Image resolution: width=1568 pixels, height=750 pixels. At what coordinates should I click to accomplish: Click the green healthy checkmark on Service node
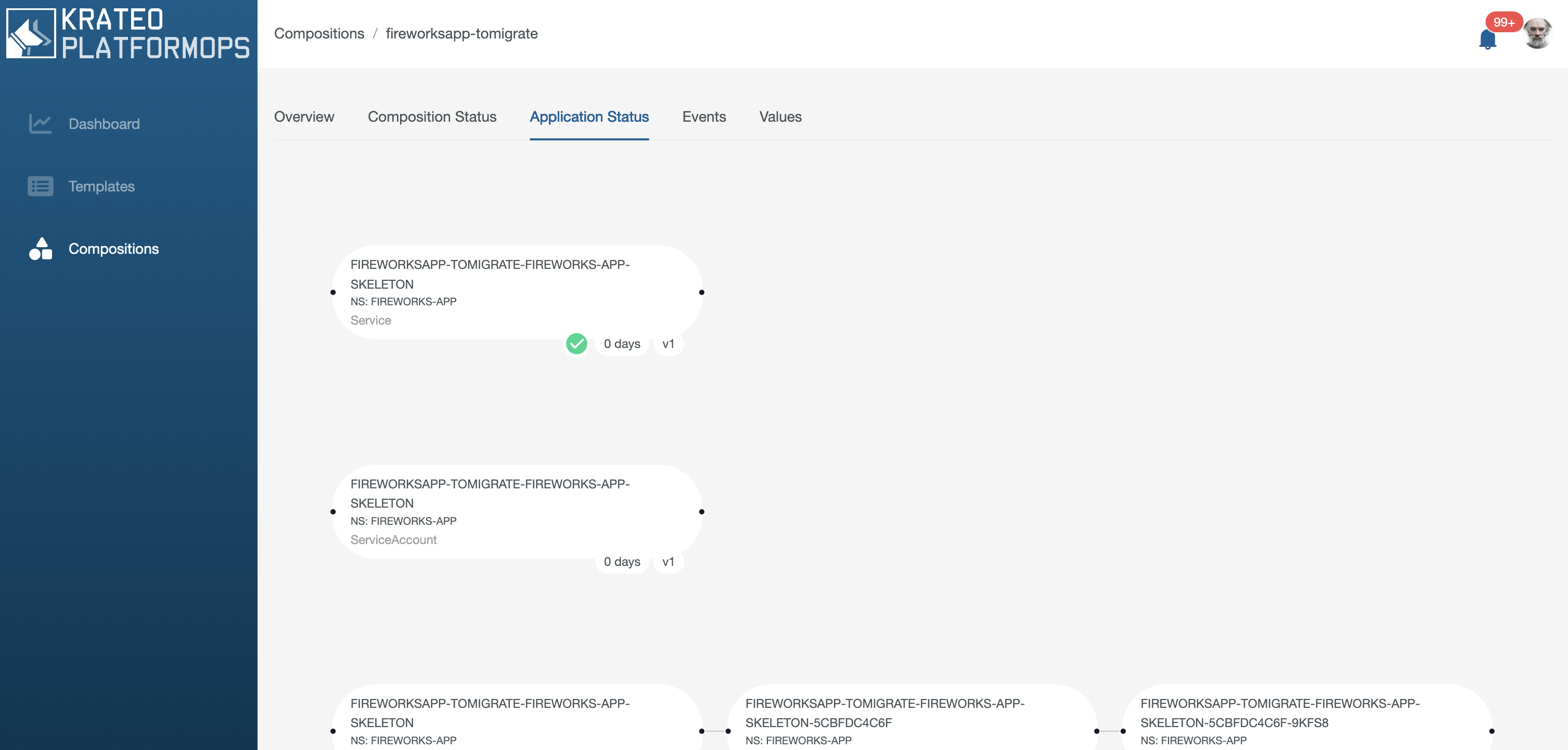pos(576,344)
